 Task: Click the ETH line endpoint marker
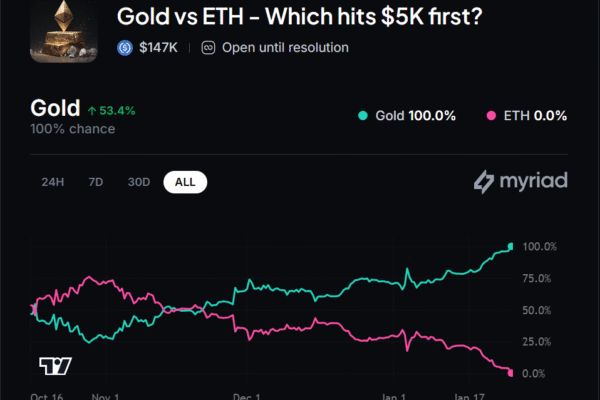(x=511, y=373)
